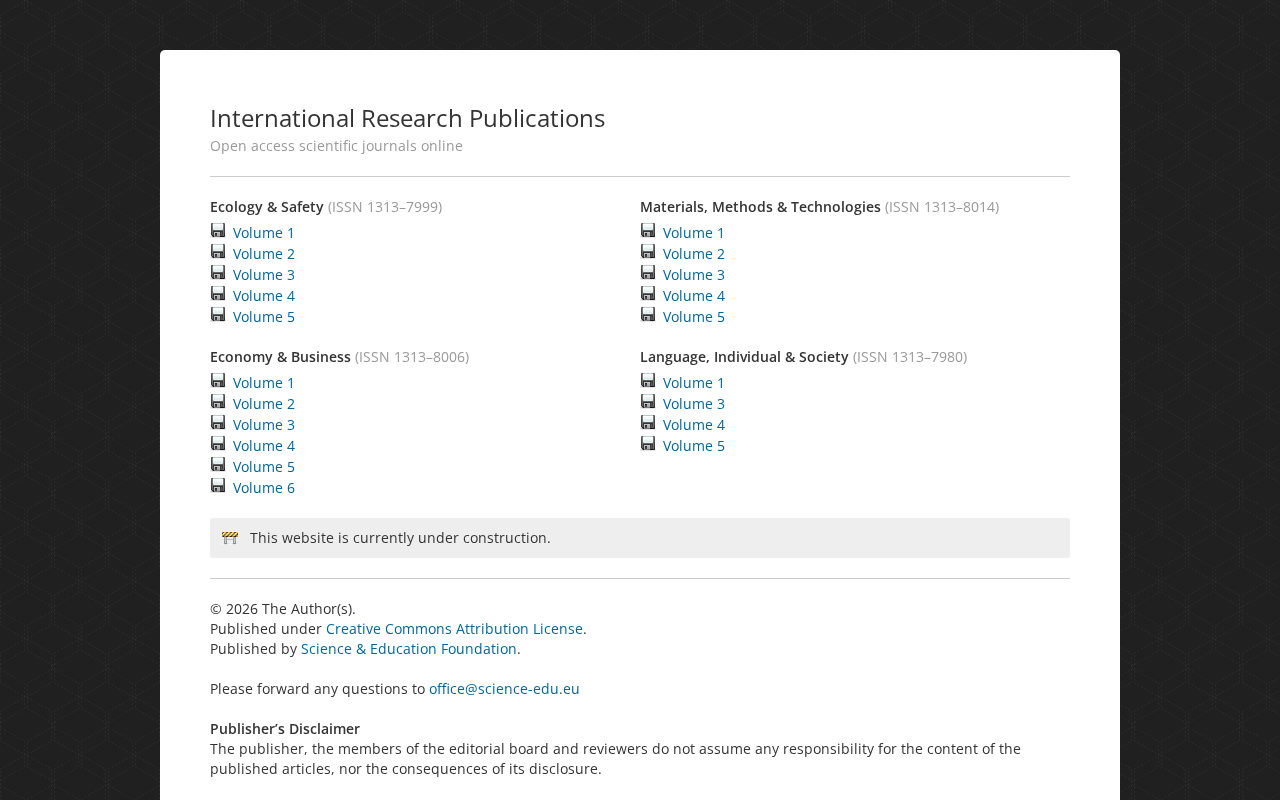Click disk icon beside Materials, Methods Volume 4
This screenshot has height=800, width=1280.
[x=648, y=294]
